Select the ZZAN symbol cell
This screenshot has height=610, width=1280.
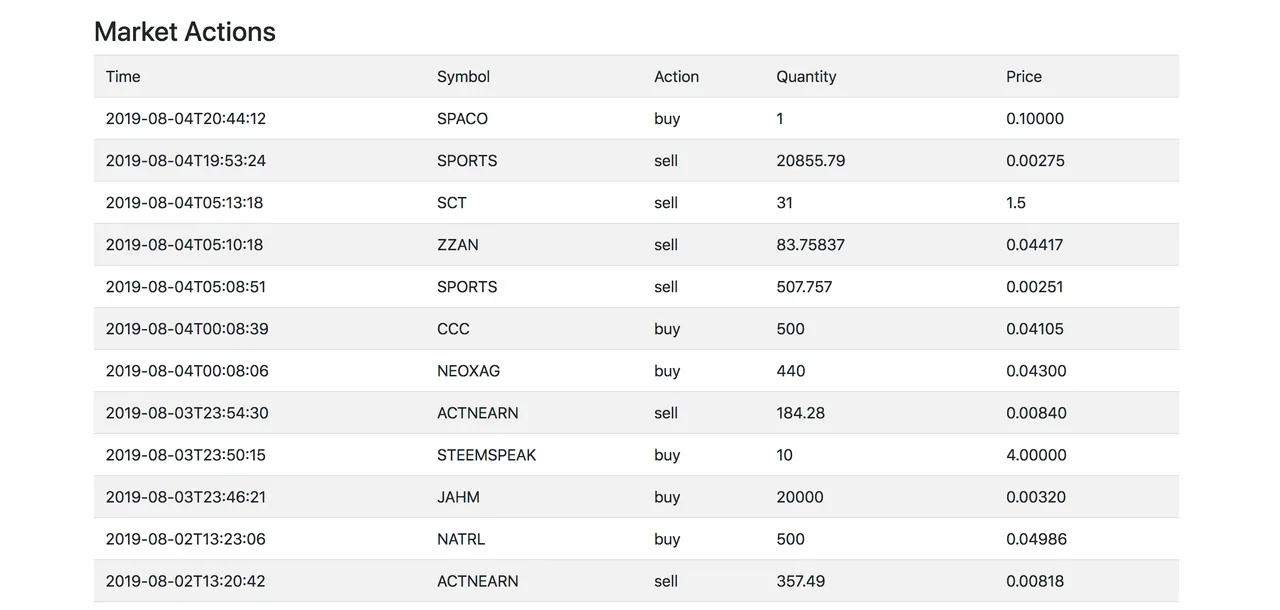[x=457, y=245]
